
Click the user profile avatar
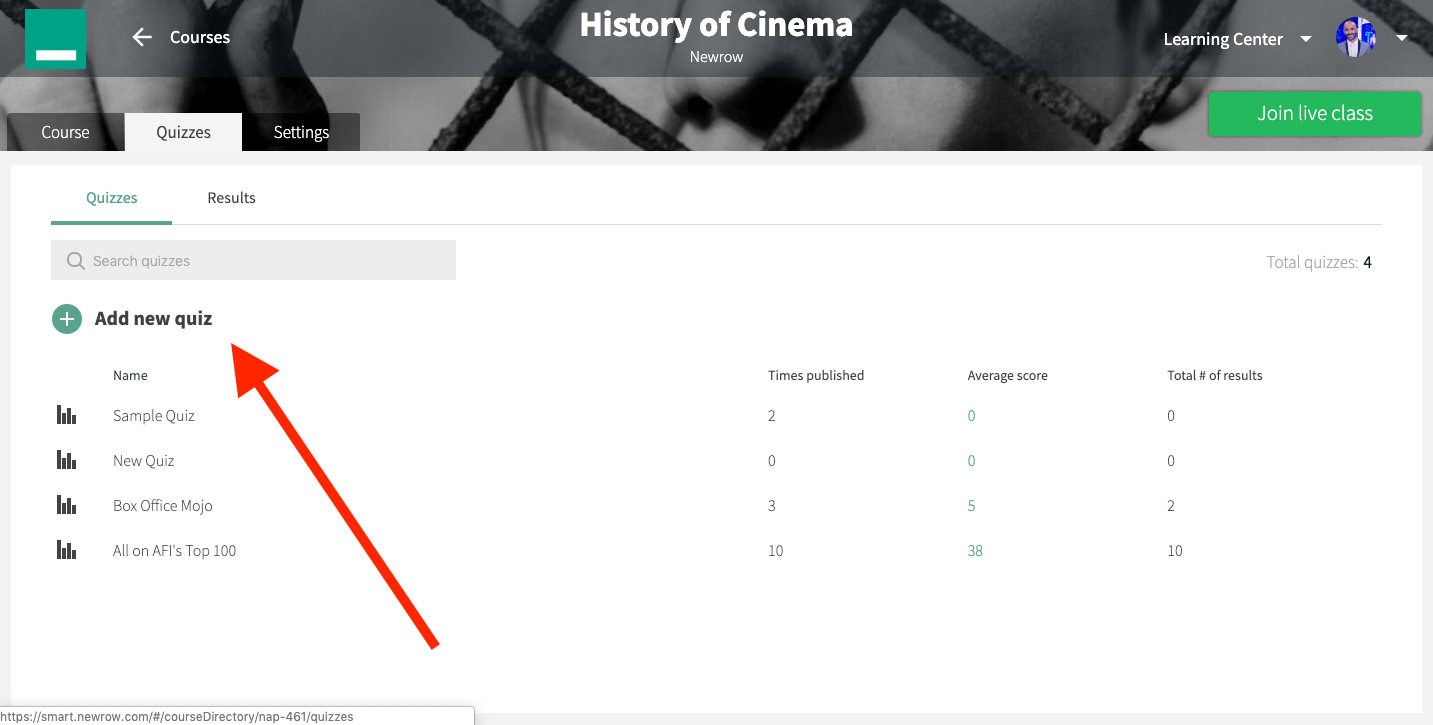[x=1356, y=38]
